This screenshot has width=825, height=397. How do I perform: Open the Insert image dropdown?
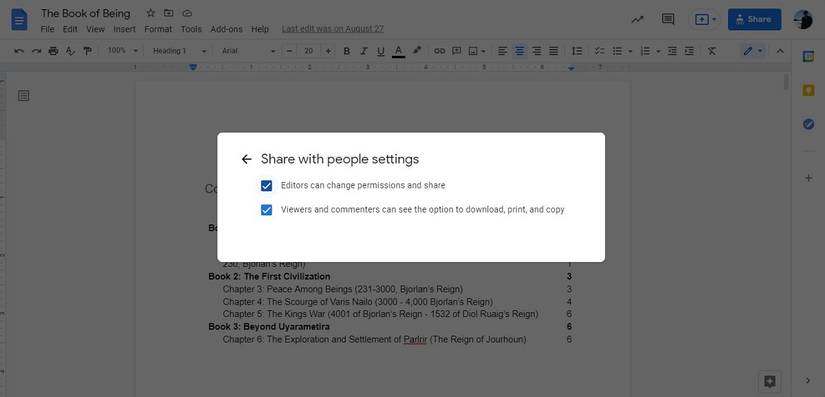coord(477,51)
